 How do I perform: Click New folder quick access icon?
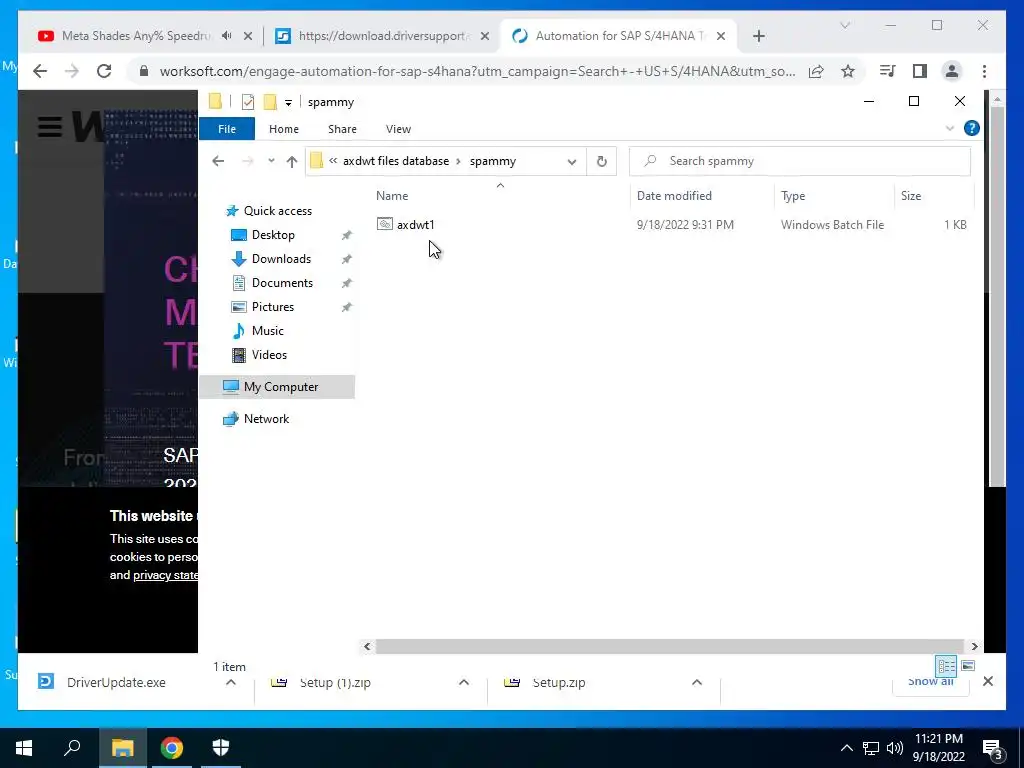(270, 102)
